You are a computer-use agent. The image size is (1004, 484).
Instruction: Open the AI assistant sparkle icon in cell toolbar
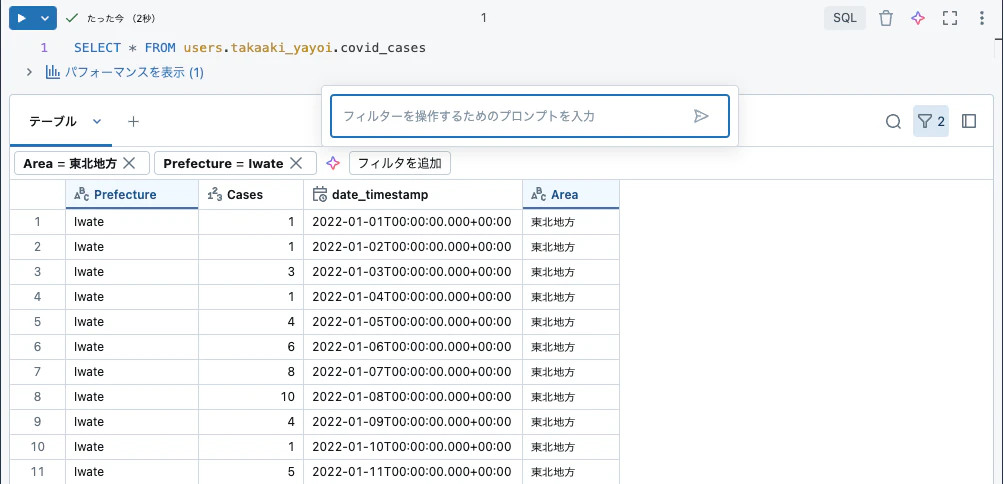918,18
